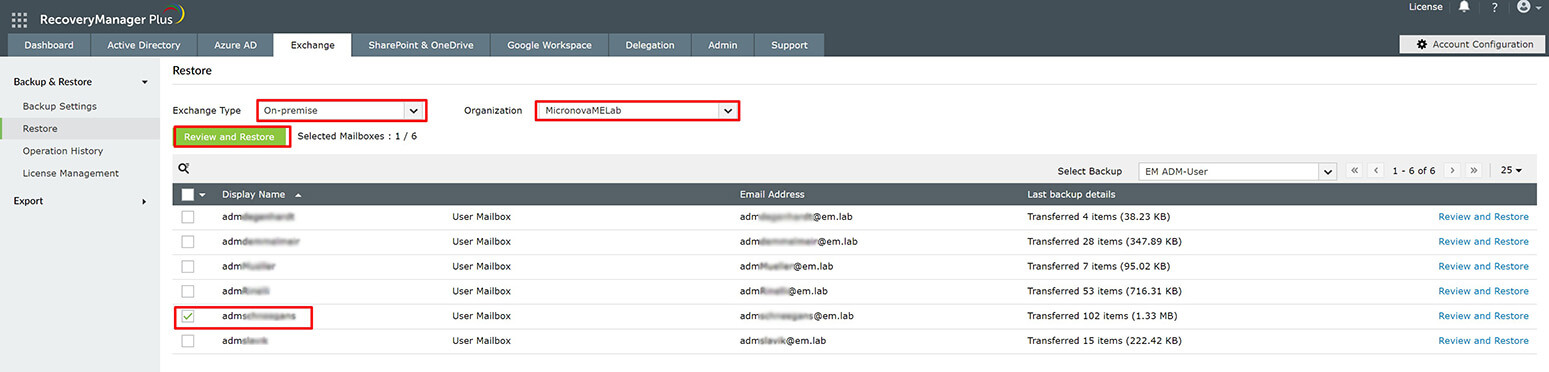Toggle the select-all header checkbox

(188, 194)
